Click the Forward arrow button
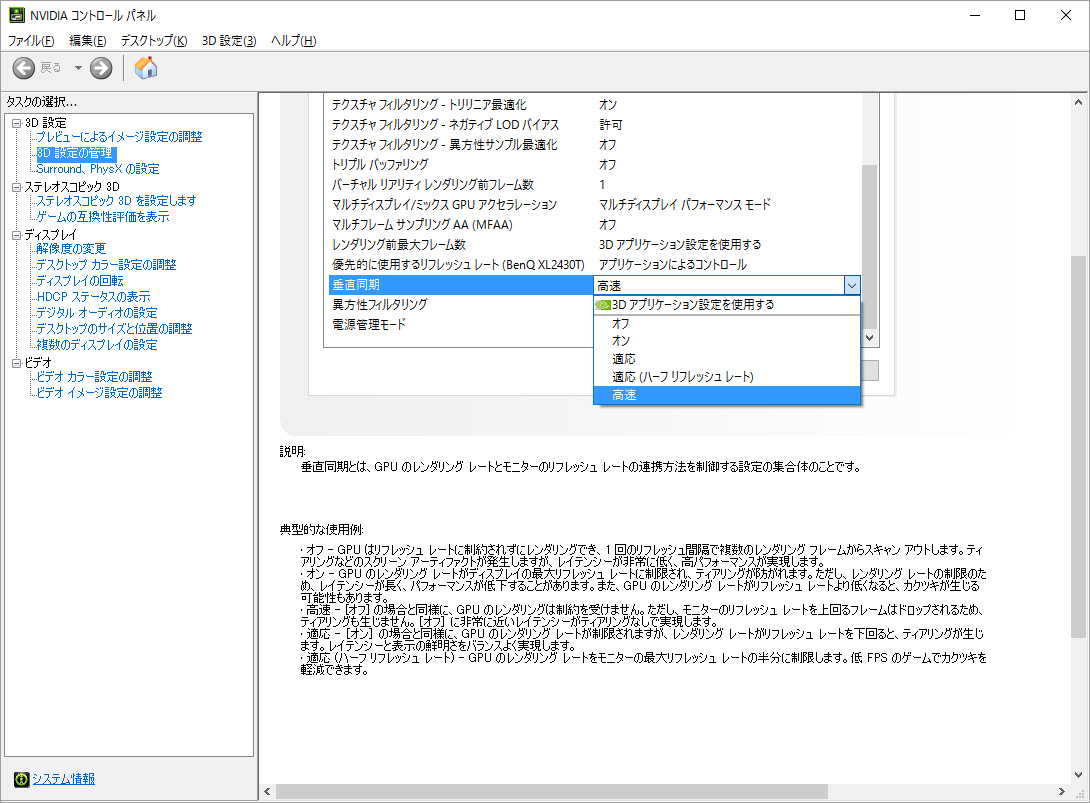The image size is (1090, 803). (x=101, y=68)
